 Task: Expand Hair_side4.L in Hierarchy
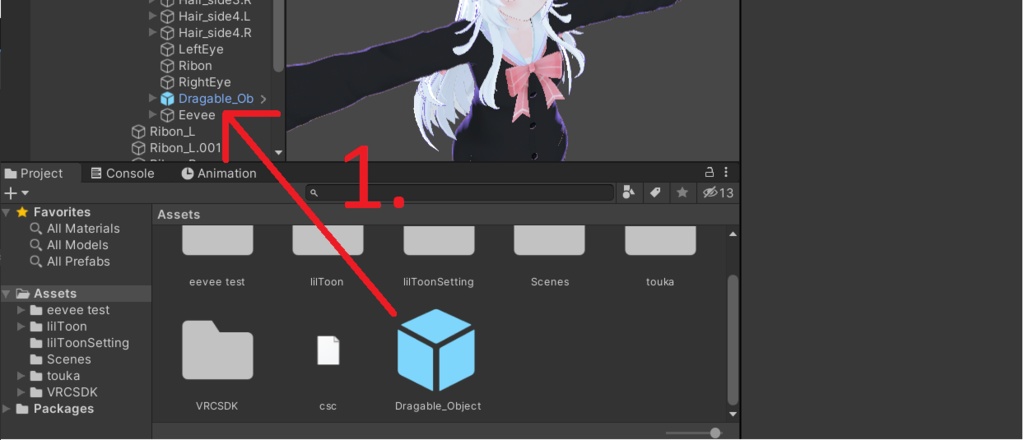[x=153, y=16]
